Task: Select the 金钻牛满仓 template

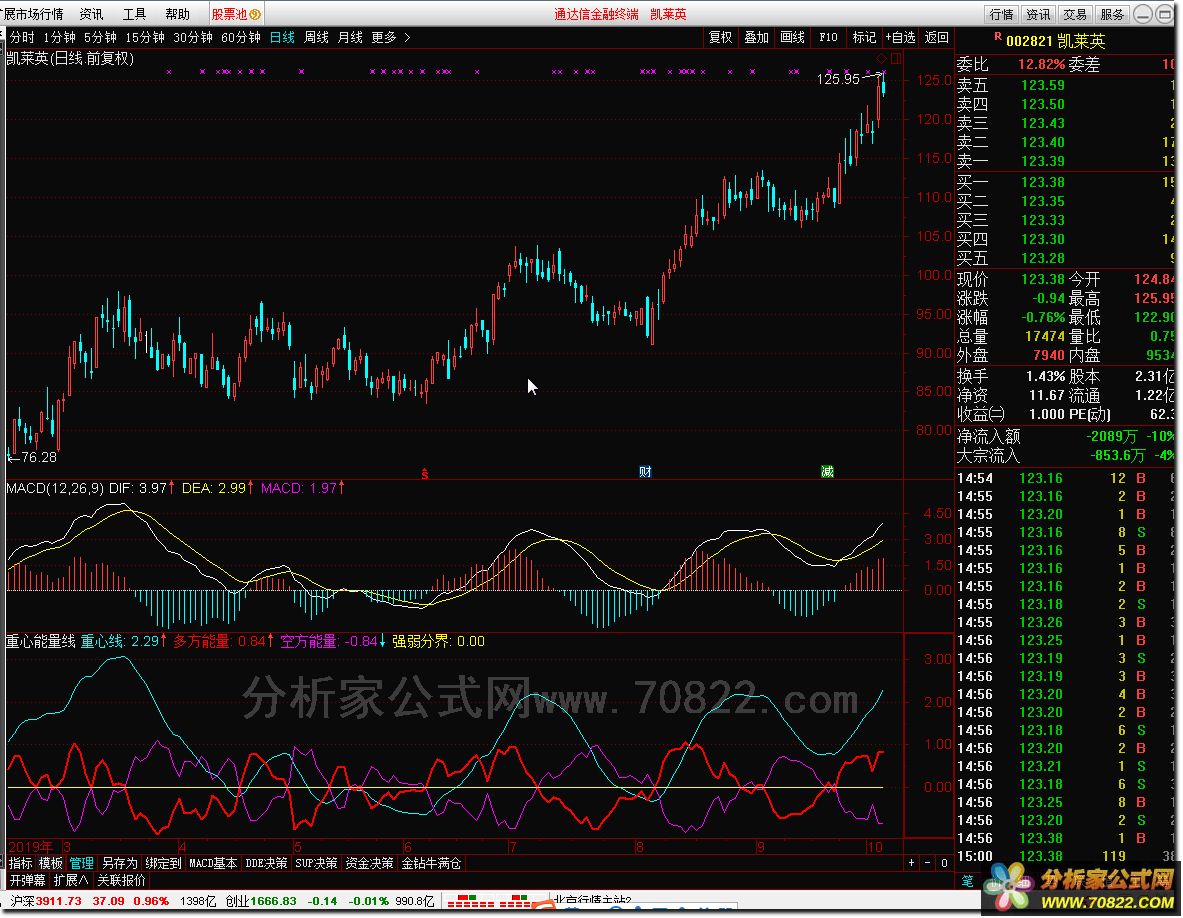Action: (x=431, y=863)
